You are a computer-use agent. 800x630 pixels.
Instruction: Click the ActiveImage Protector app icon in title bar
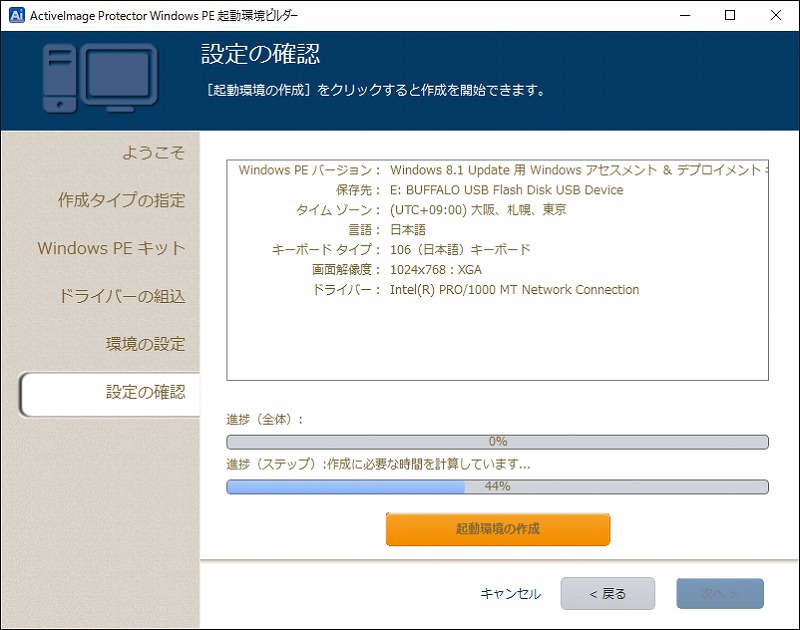[x=16, y=15]
